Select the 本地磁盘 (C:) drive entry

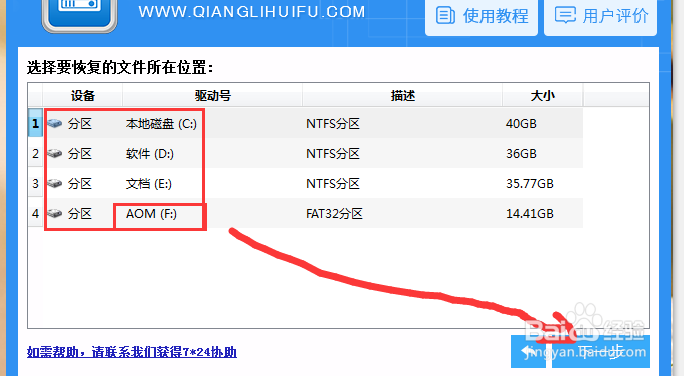[161, 124]
